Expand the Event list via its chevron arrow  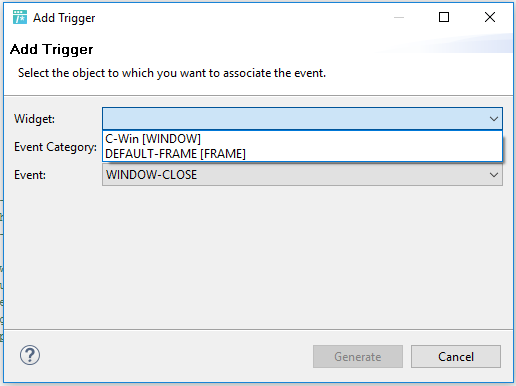(x=494, y=175)
